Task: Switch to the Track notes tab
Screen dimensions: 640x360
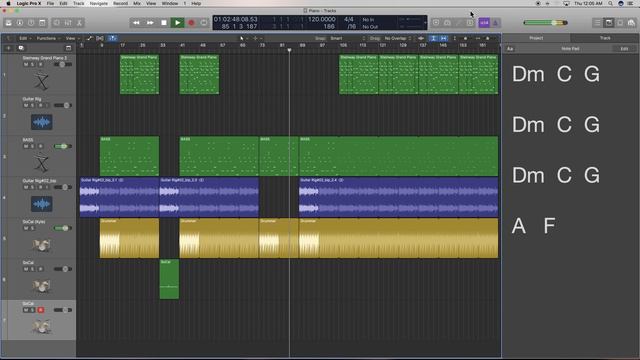Action: (x=605, y=38)
